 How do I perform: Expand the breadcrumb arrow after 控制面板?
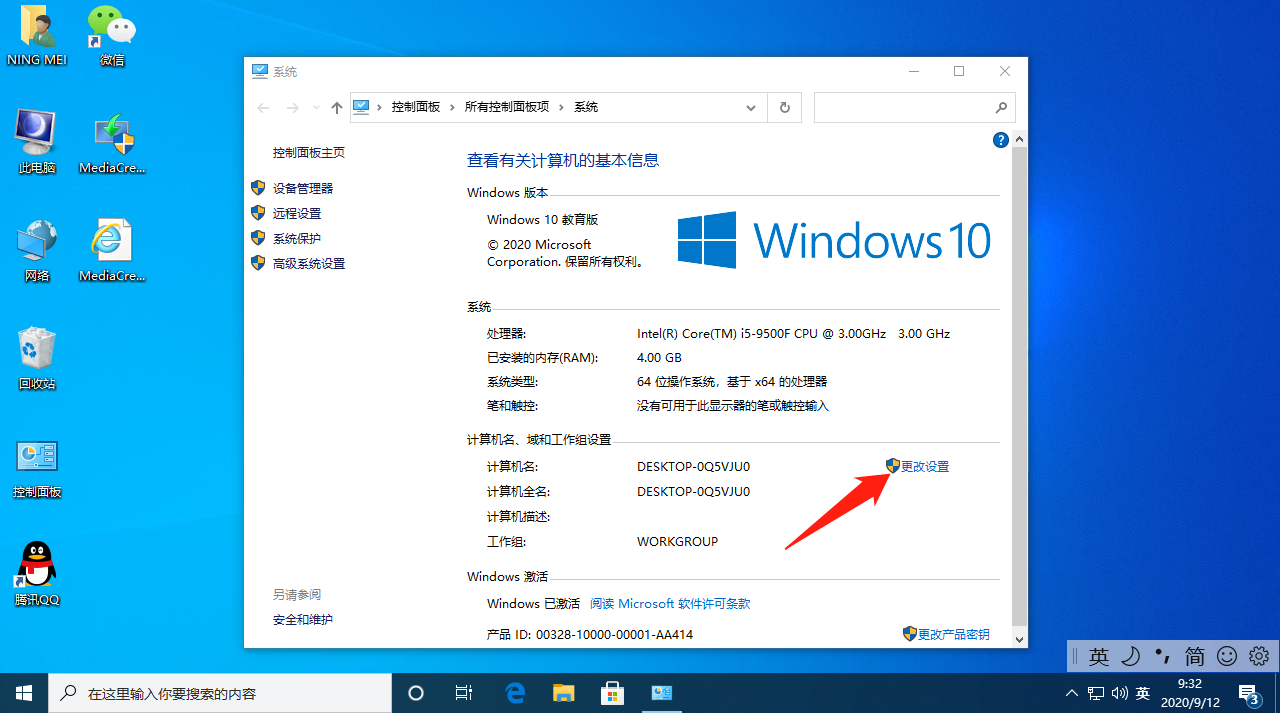click(x=454, y=107)
